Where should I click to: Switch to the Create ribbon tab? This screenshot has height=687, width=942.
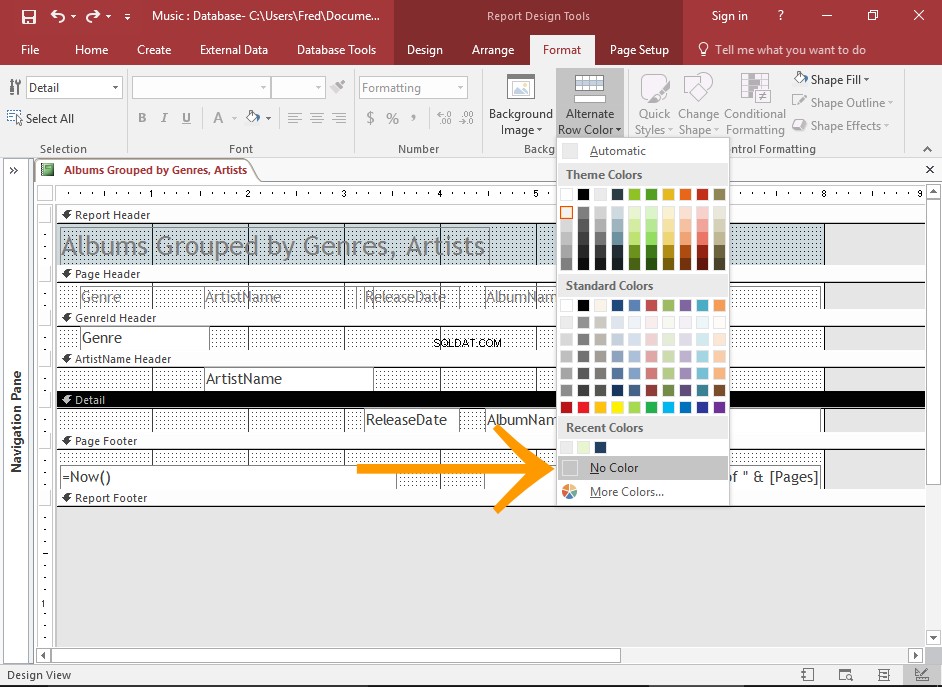(154, 50)
